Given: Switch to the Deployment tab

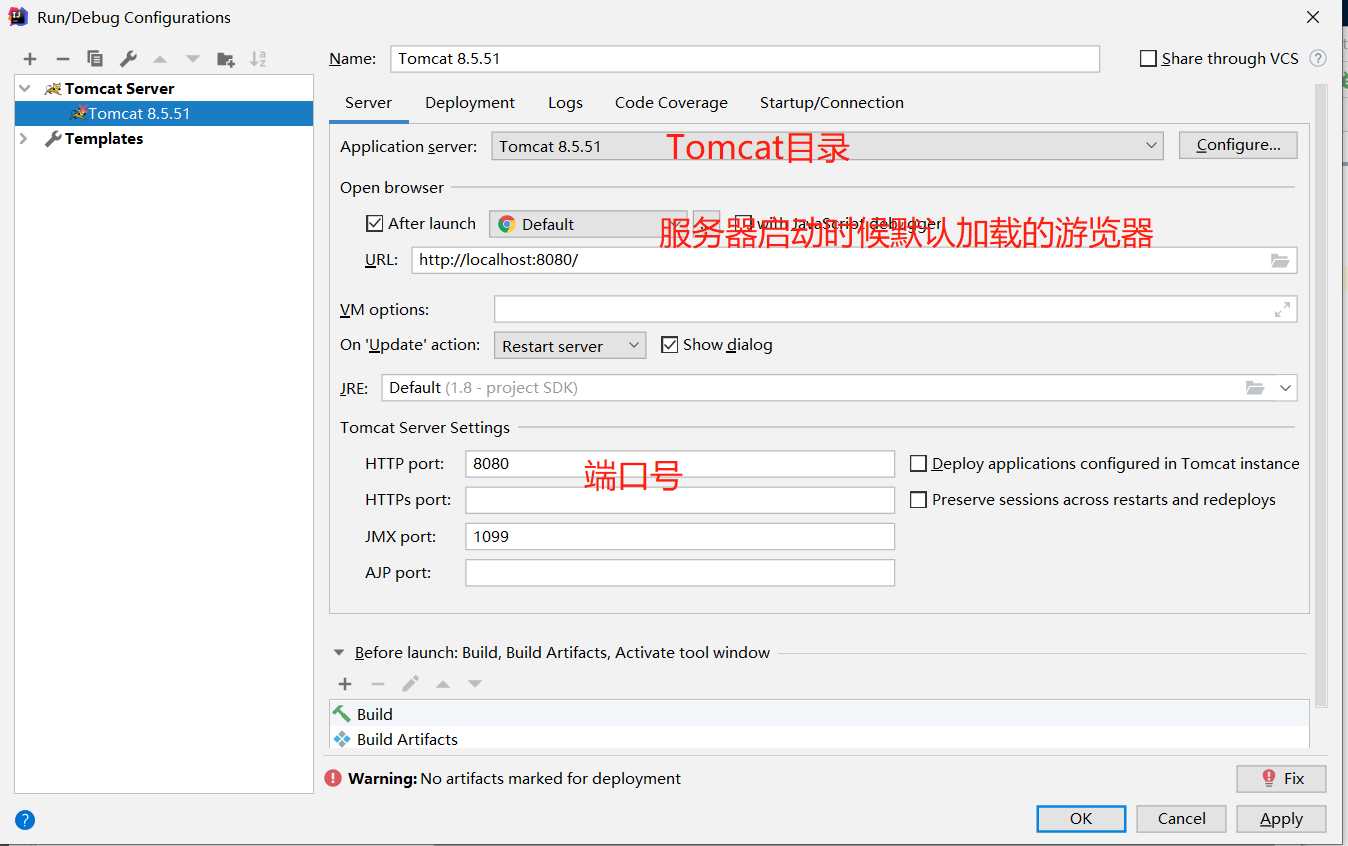Looking at the screenshot, I should [x=470, y=102].
